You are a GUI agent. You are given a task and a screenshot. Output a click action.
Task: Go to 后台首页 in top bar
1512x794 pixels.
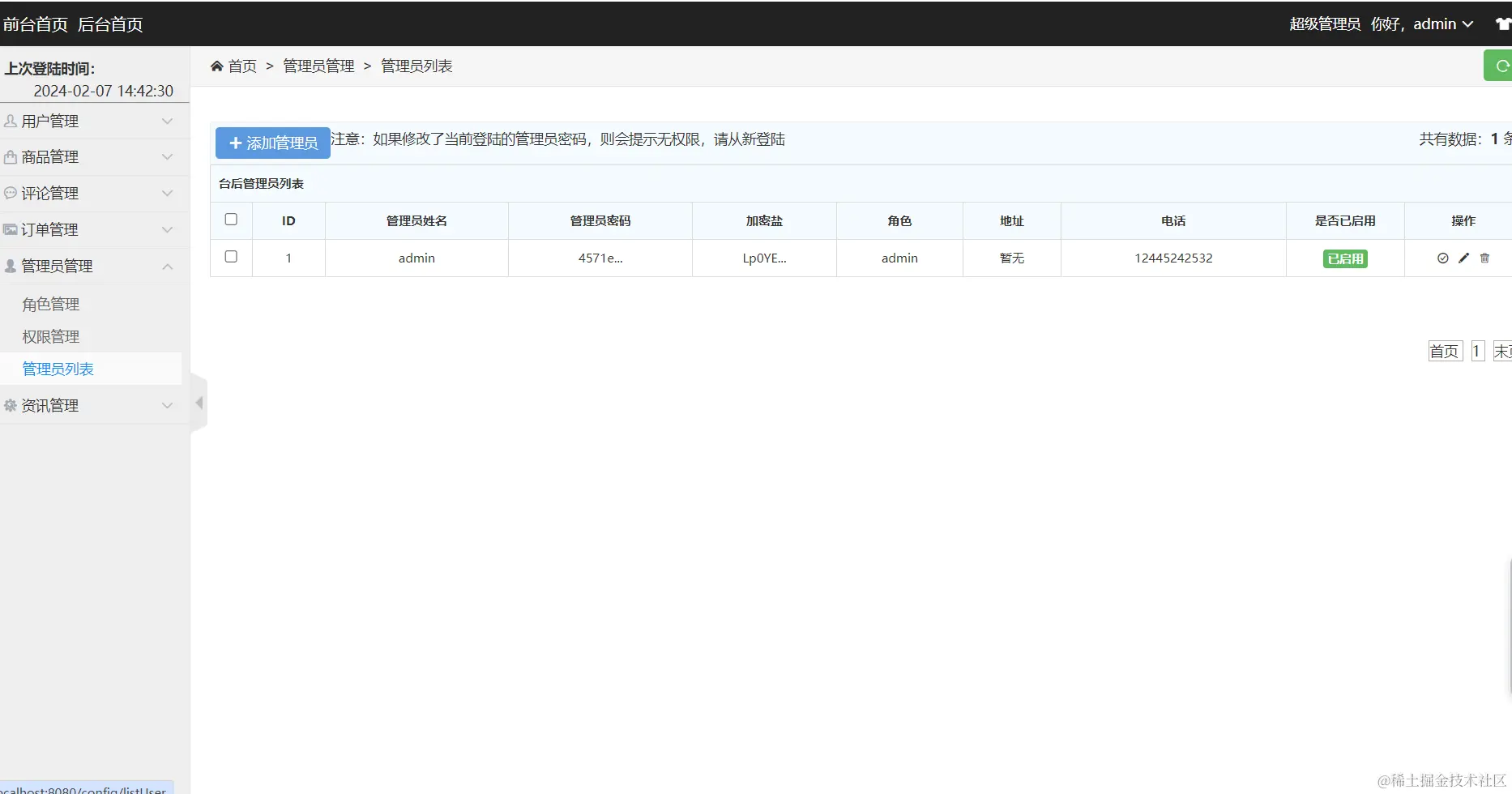[x=110, y=24]
